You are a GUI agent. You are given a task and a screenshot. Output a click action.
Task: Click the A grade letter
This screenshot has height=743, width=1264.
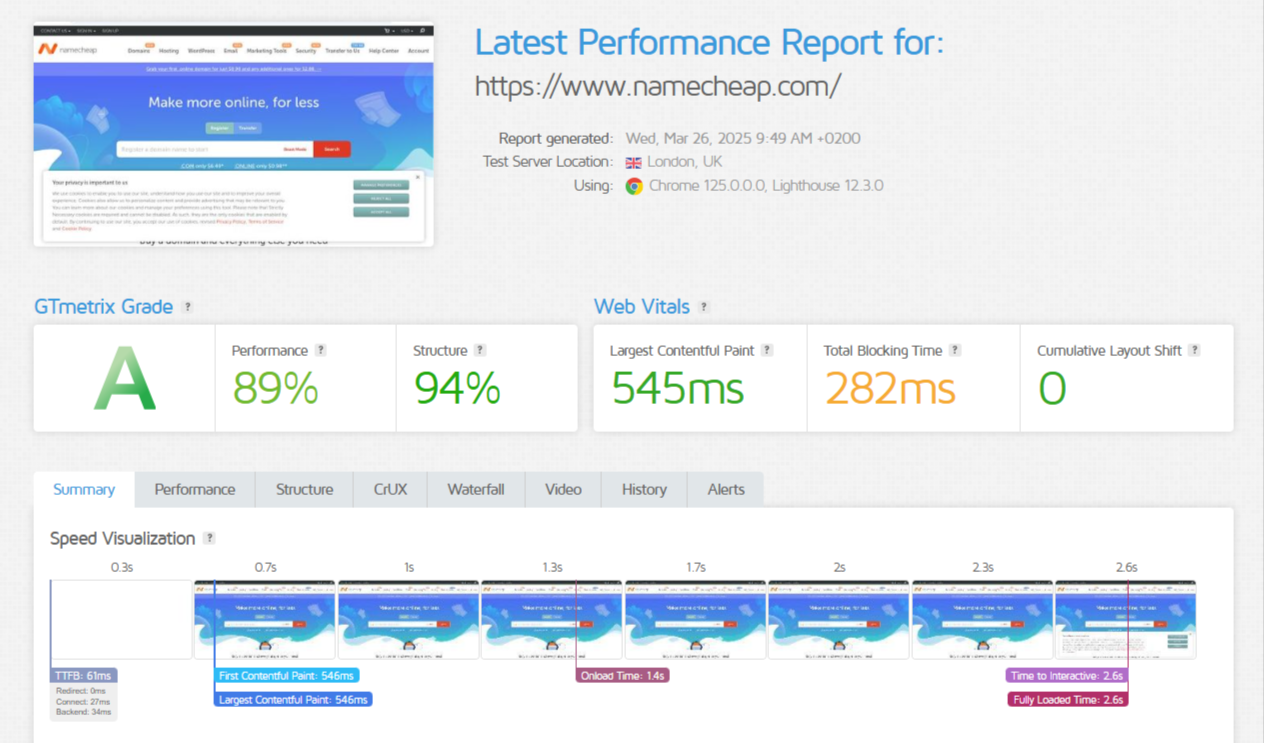click(x=125, y=378)
